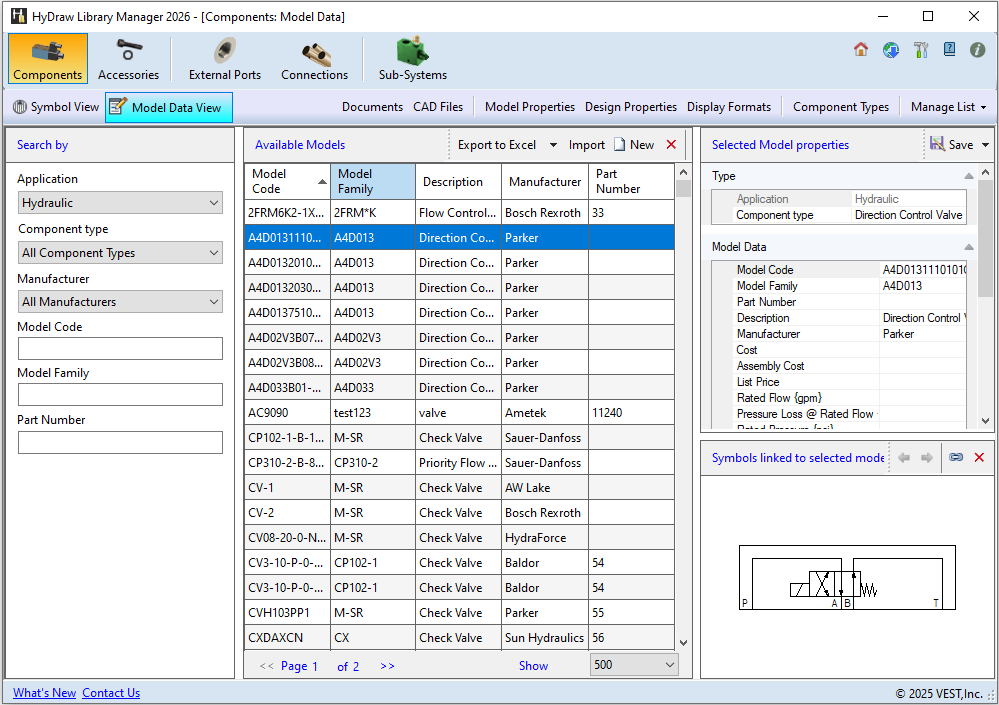This screenshot has height=705, width=999.
Task: Switch to Symbol View
Action: click(x=55, y=107)
